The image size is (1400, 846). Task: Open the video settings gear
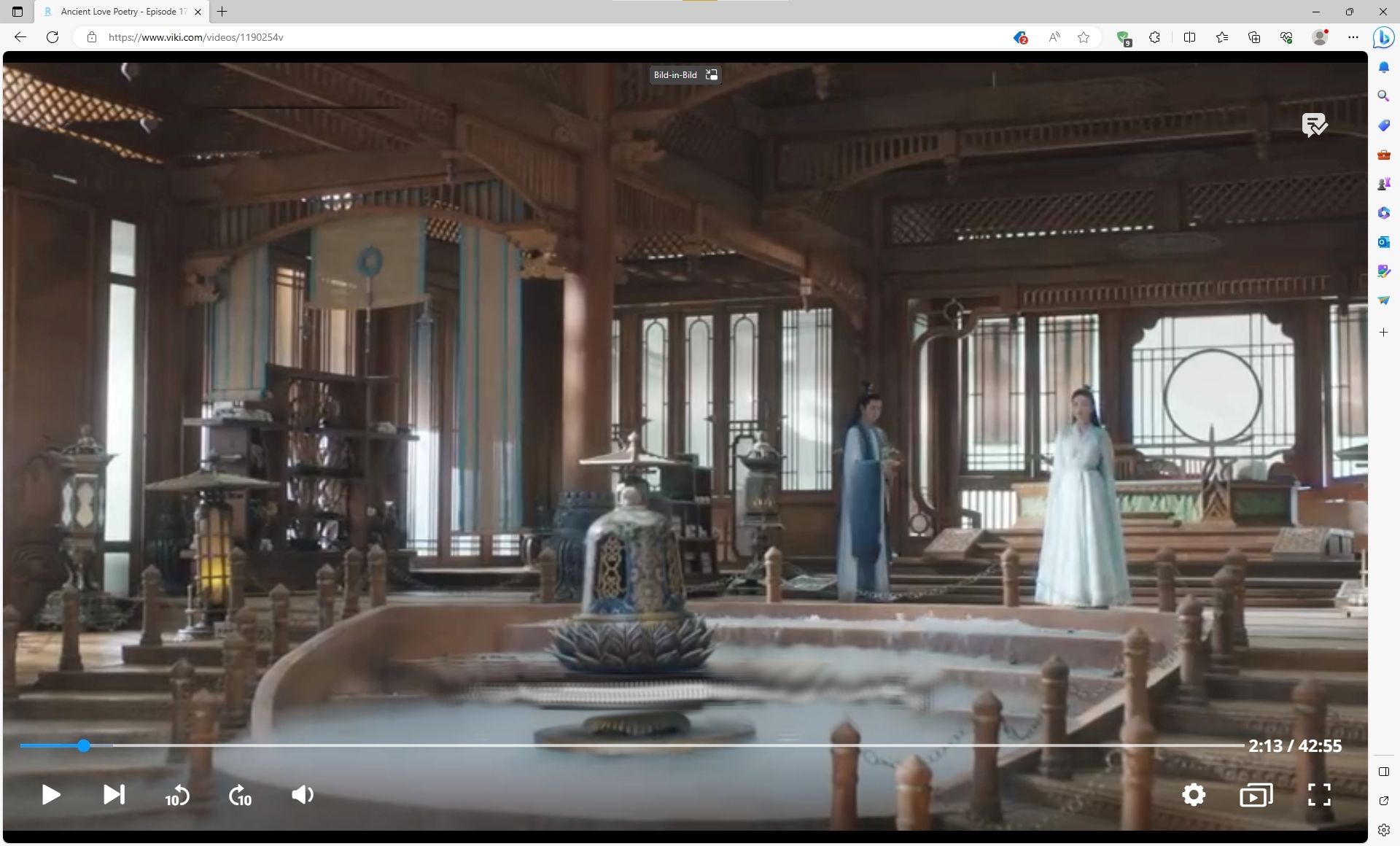(1193, 794)
